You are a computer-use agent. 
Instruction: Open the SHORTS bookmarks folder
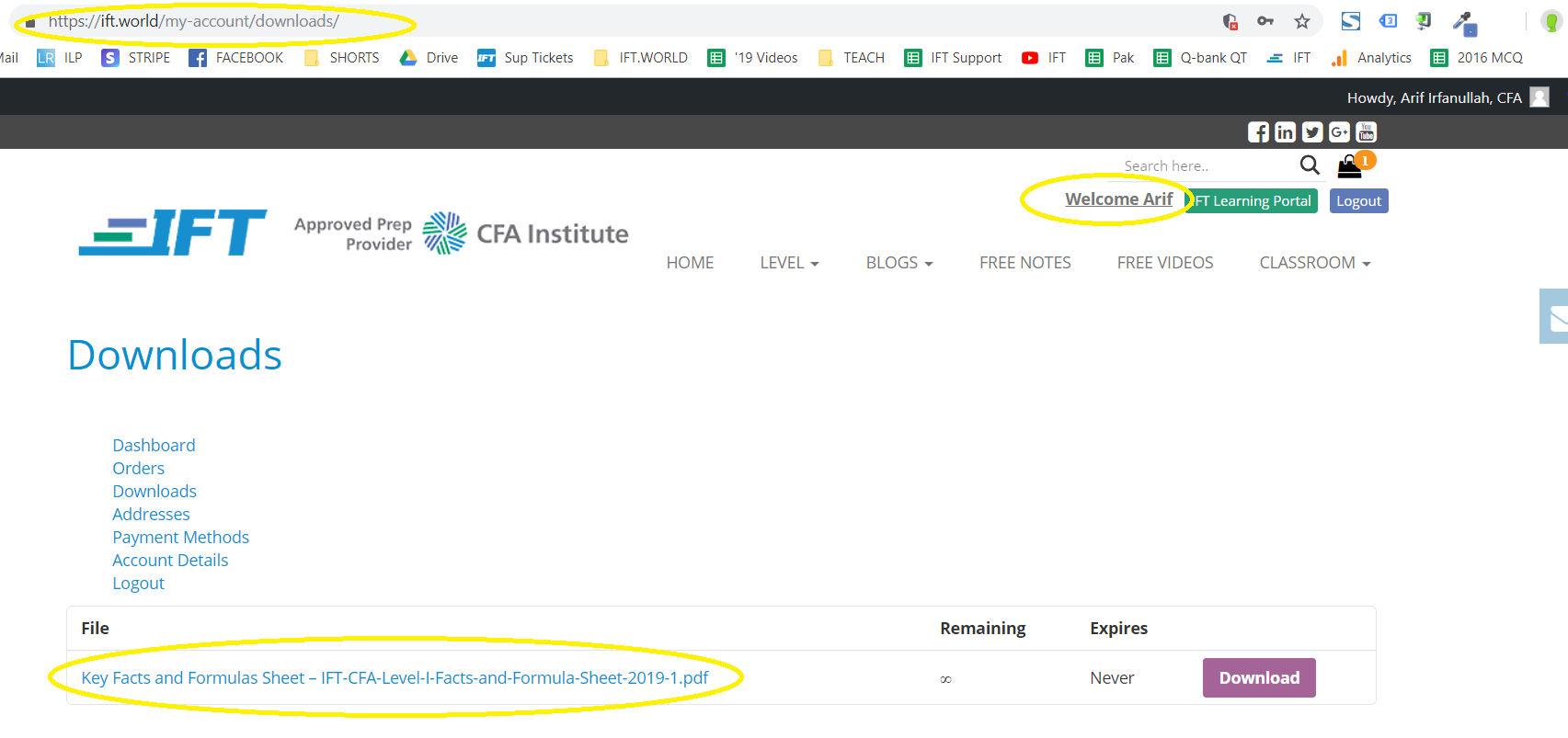click(341, 58)
